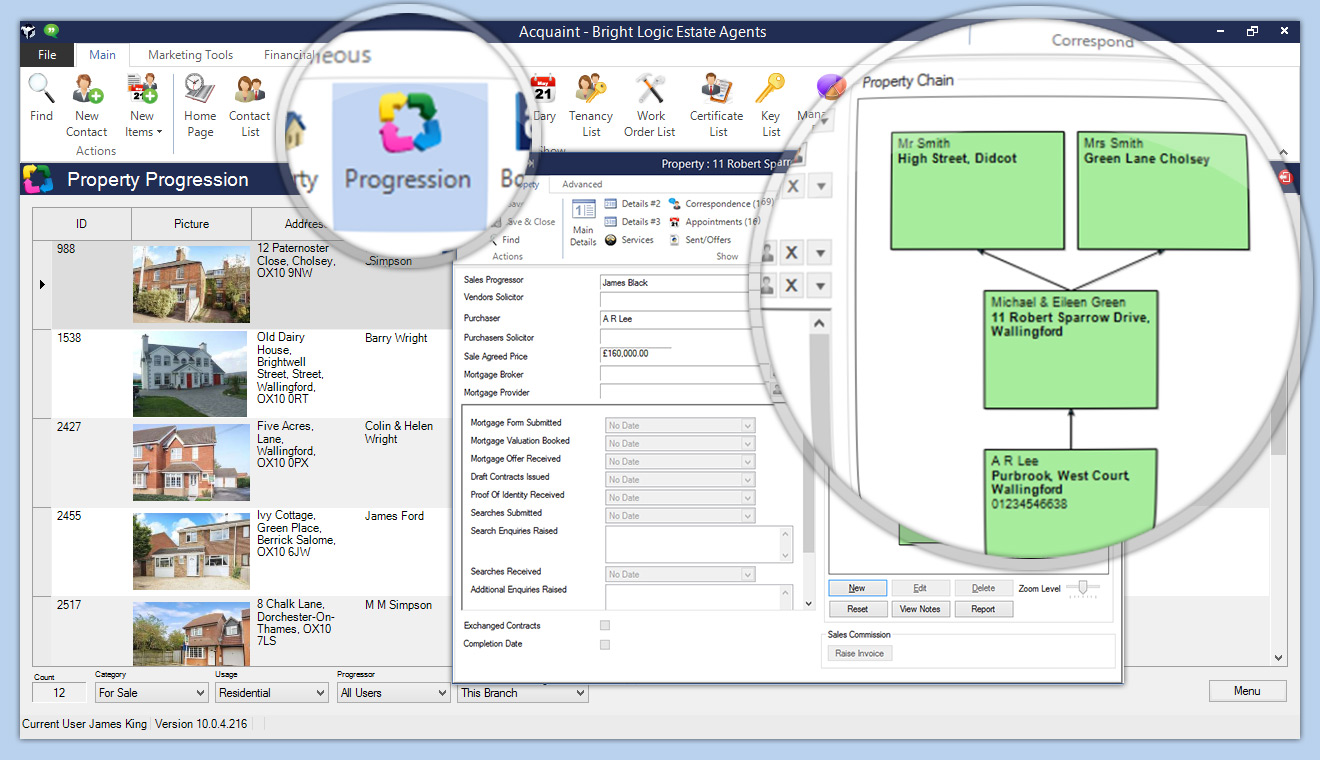Image resolution: width=1320 pixels, height=760 pixels.
Task: Open the Usage Residential dropdown
Action: pos(272,692)
